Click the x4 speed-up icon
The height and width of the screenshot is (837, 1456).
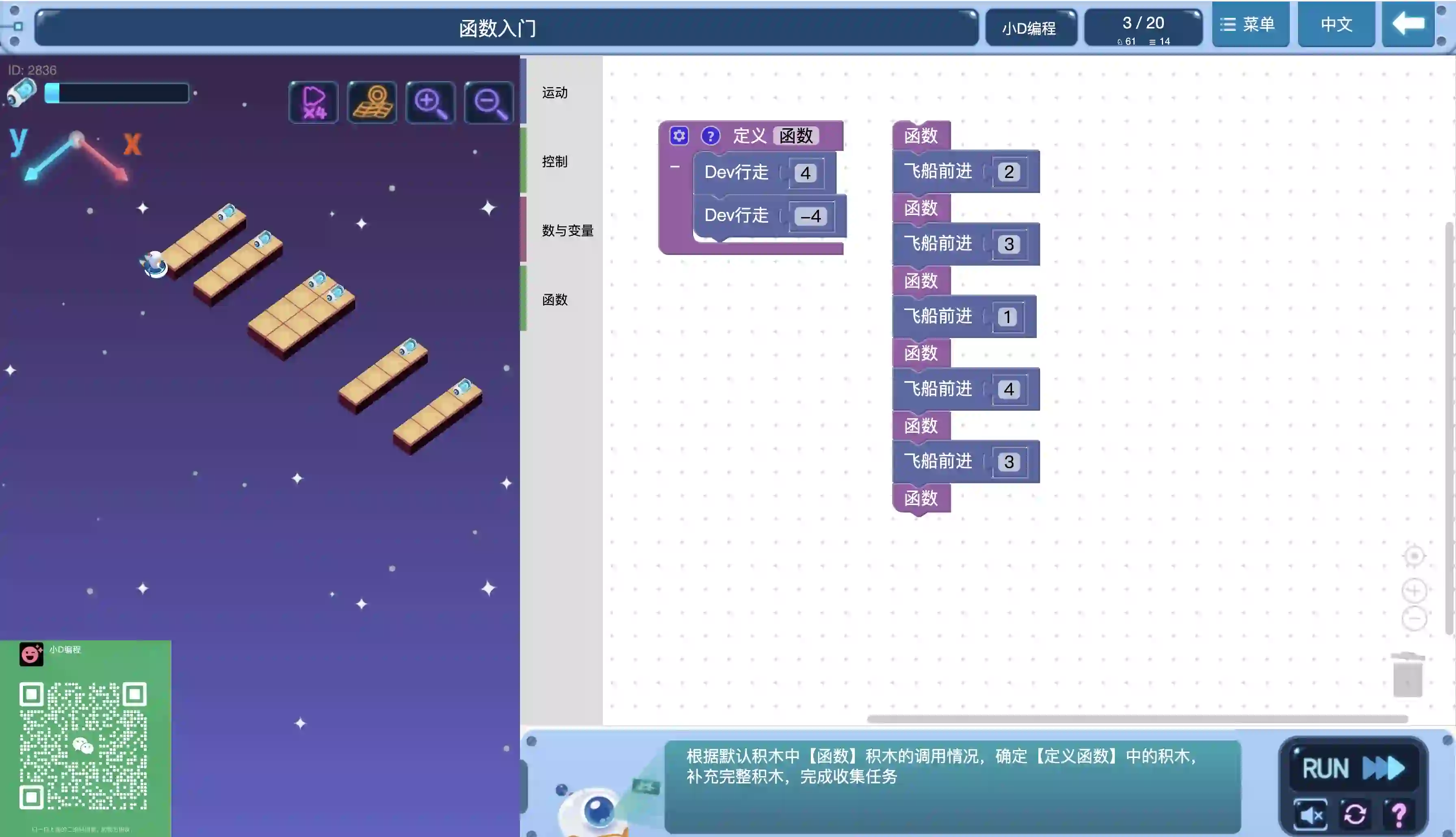pos(313,102)
